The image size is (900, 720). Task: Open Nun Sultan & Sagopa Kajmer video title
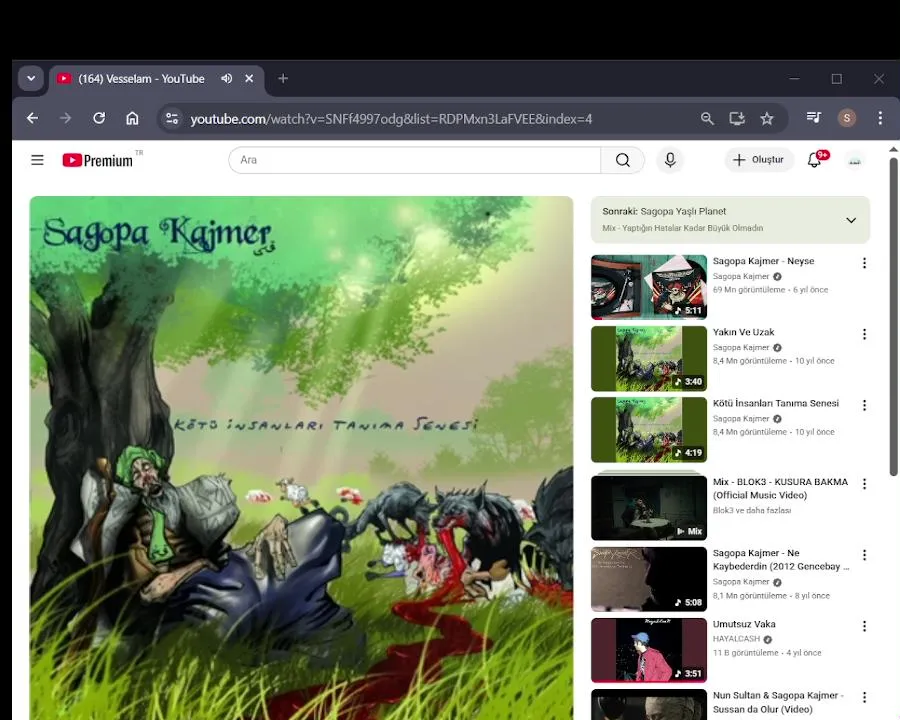pyautogui.click(x=778, y=702)
